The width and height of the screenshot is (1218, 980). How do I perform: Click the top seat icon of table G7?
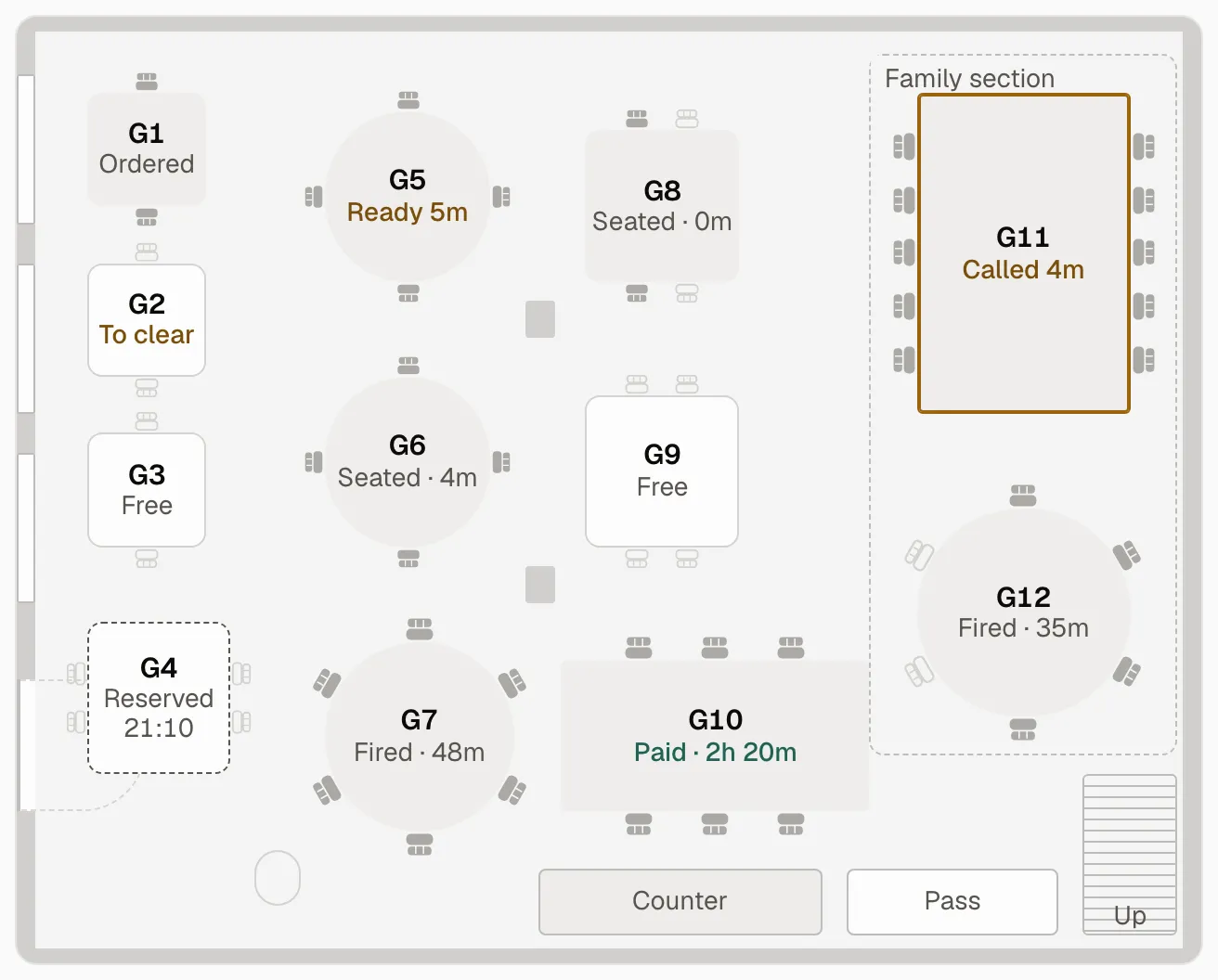point(420,628)
